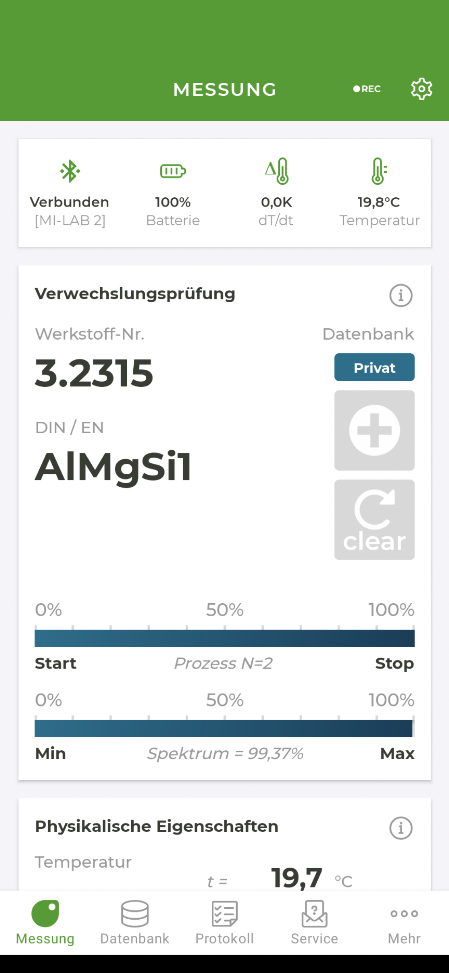This screenshot has height=973, width=449.
Task: Click the clear reset button
Action: pos(375,519)
